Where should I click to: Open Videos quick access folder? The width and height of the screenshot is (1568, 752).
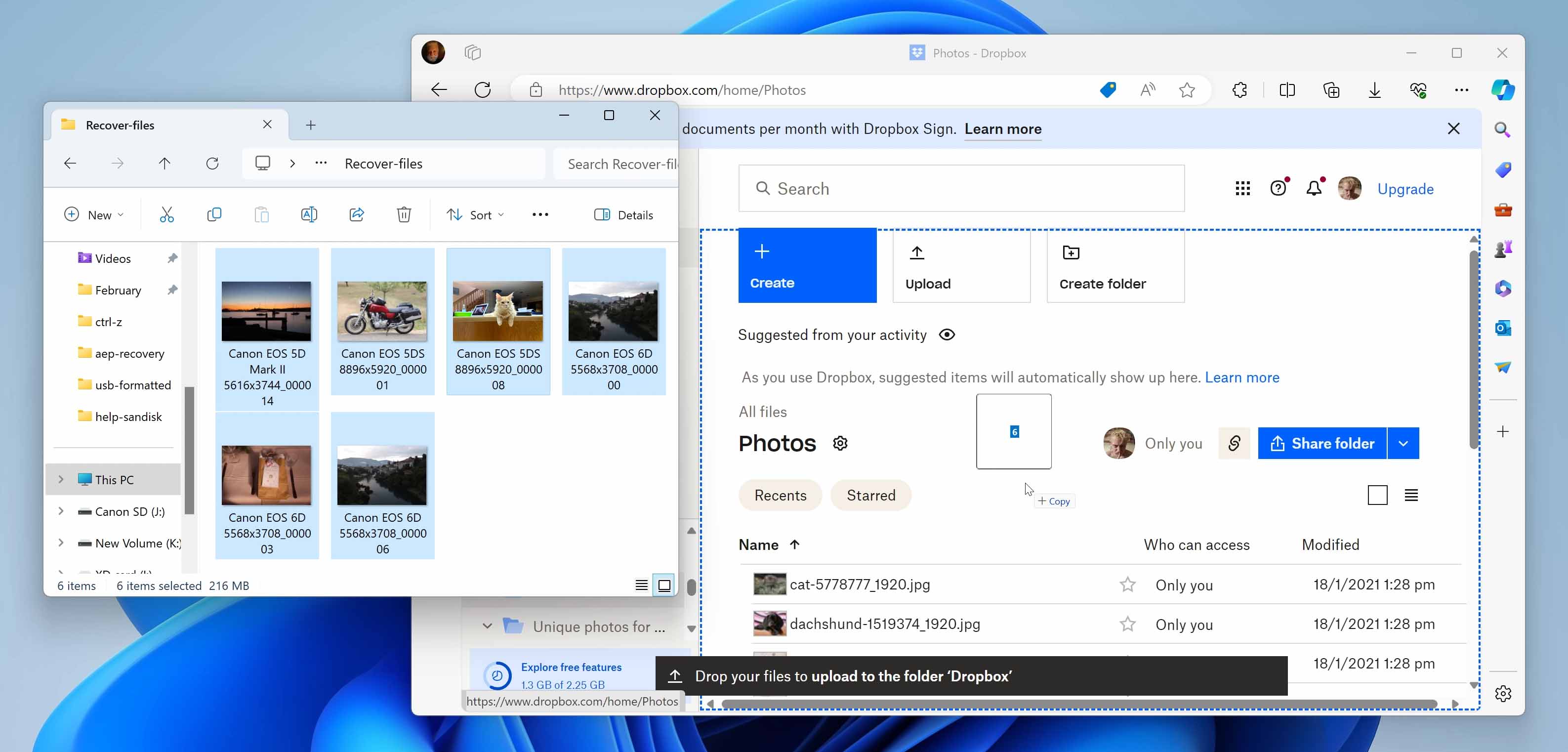point(113,258)
